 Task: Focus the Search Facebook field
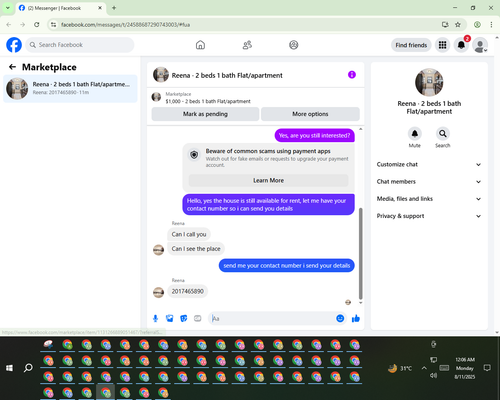80,45
